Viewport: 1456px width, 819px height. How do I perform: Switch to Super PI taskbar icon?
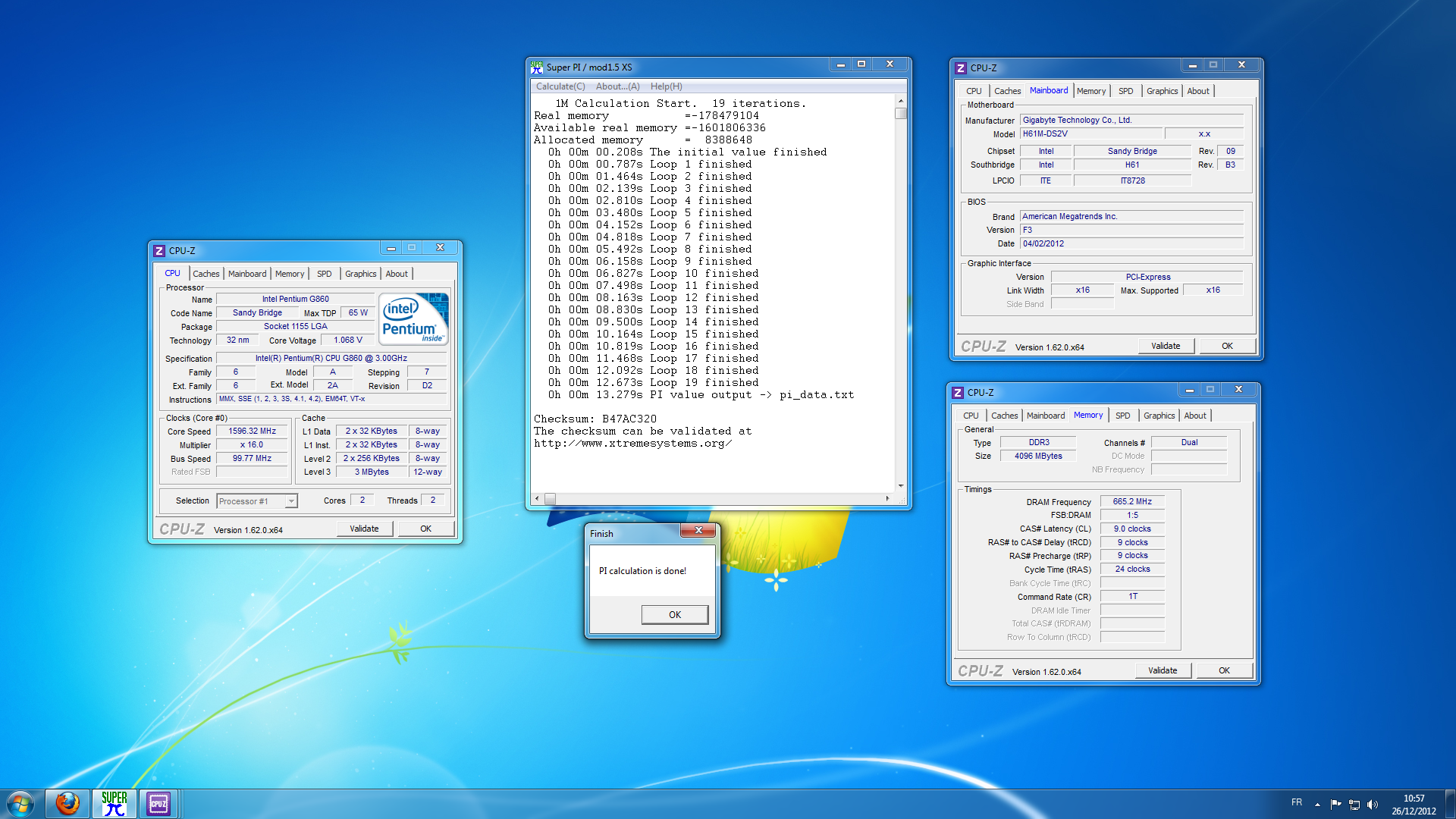click(115, 804)
